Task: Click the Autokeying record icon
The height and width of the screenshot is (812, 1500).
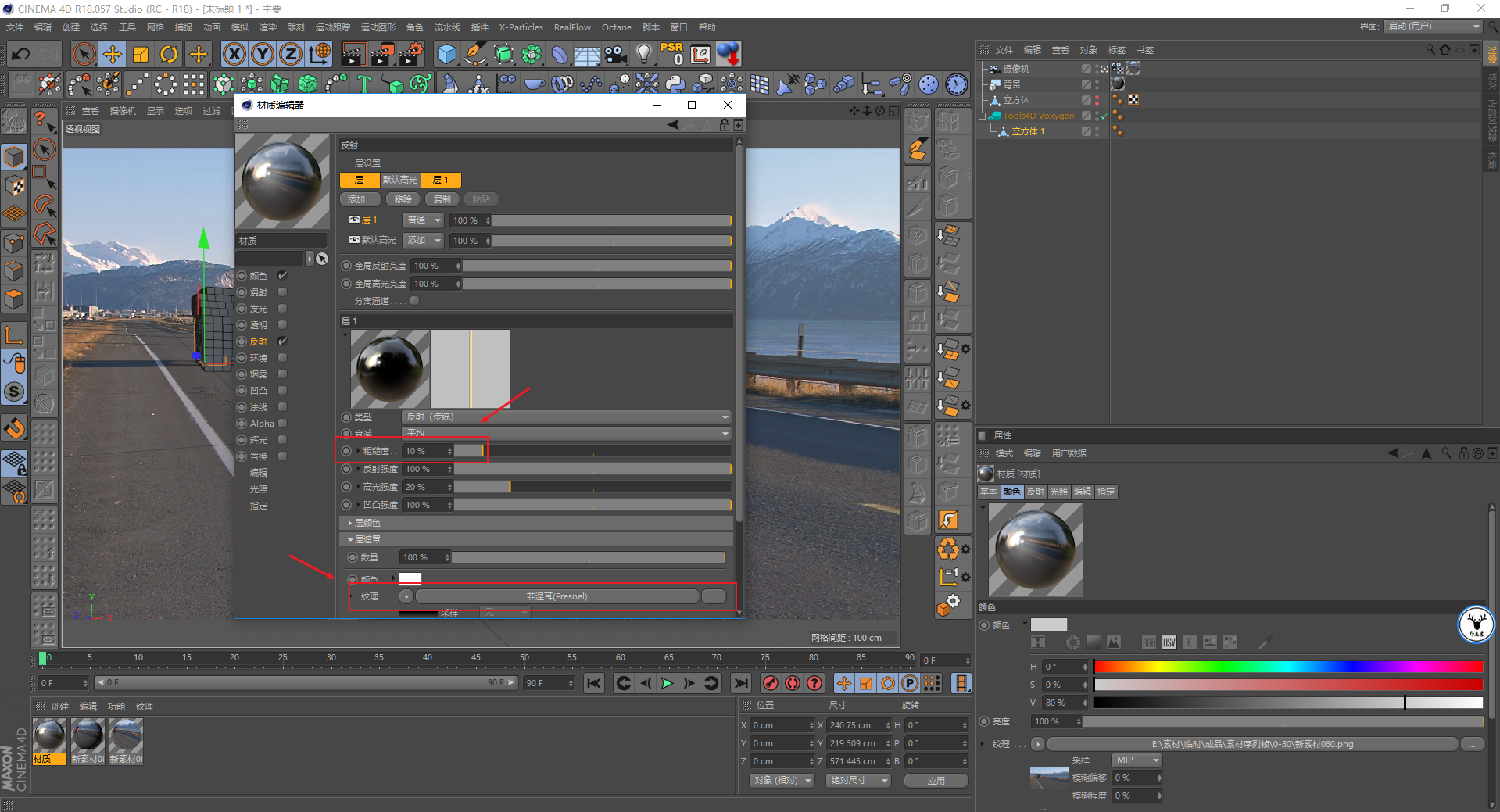Action: pyautogui.click(x=793, y=683)
